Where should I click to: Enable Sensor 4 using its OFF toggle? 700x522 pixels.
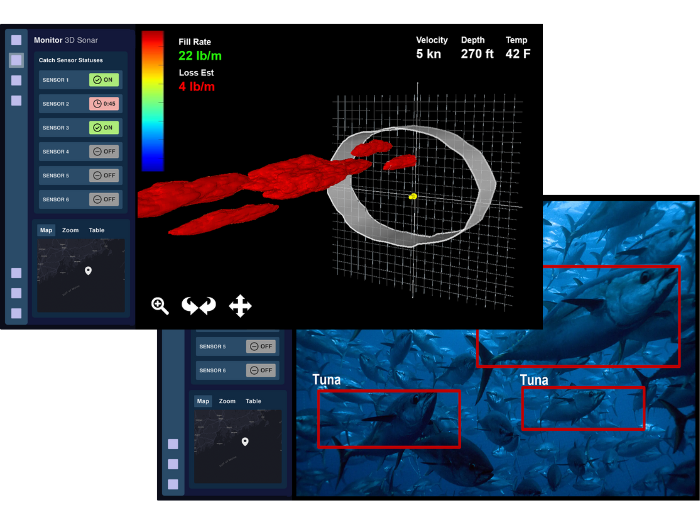[103, 152]
